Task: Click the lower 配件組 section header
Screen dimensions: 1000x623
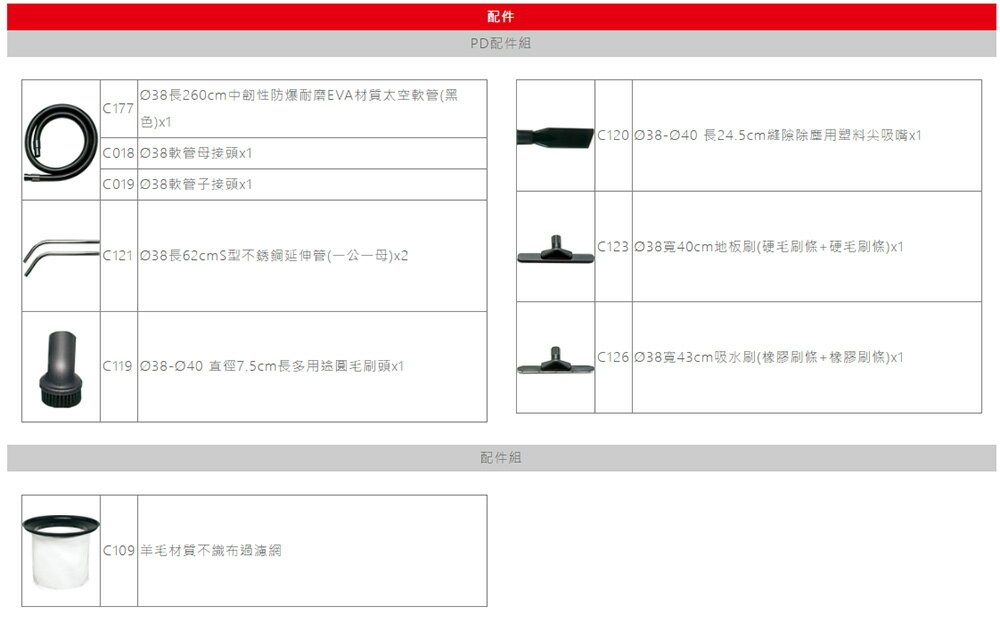Action: click(501, 458)
